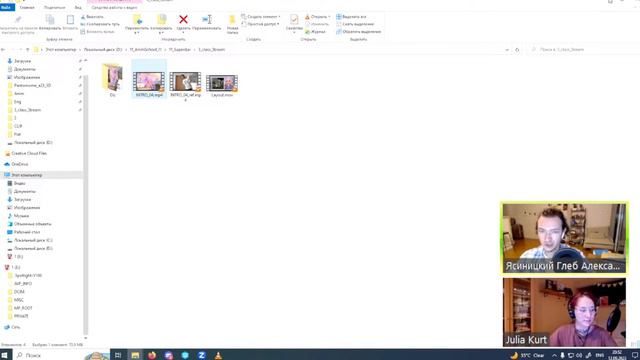Open Creative Cloud Files in the sidebar

29,153
